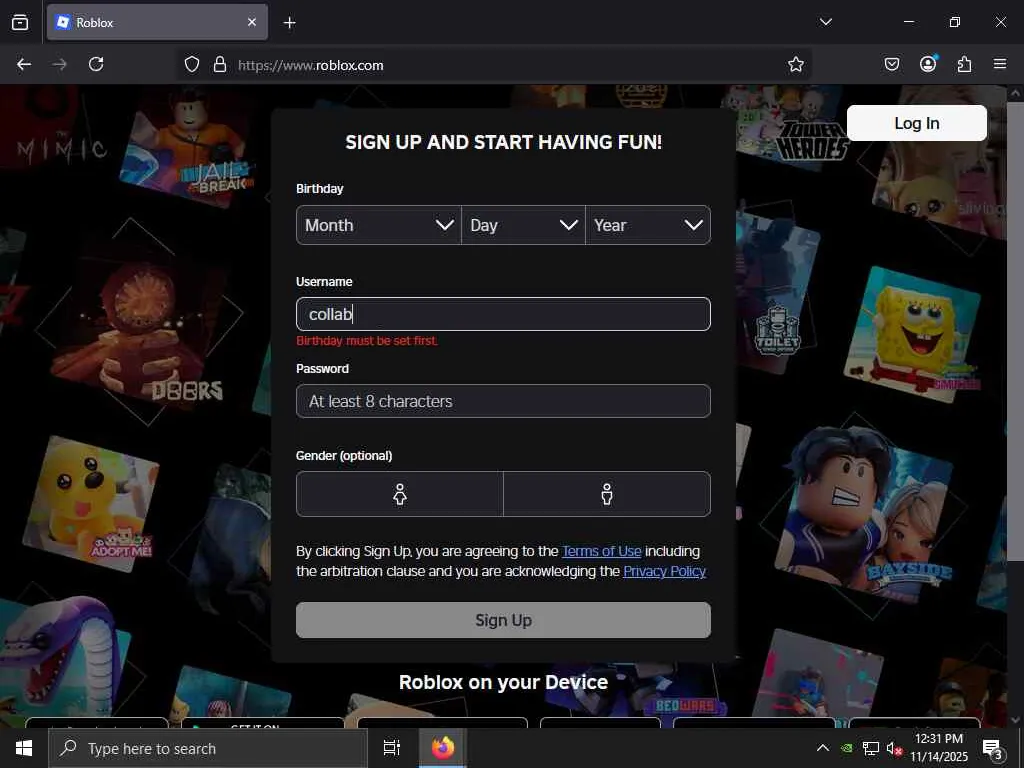Open the Day dropdown
1024x768 pixels.
[523, 225]
